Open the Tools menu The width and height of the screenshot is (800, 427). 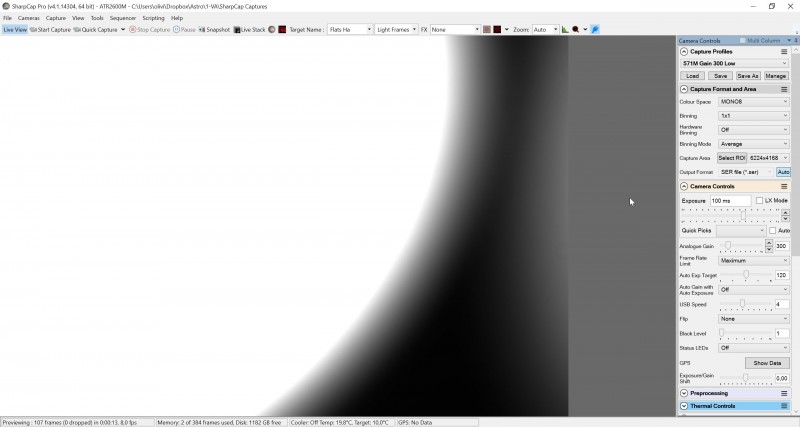[97, 18]
